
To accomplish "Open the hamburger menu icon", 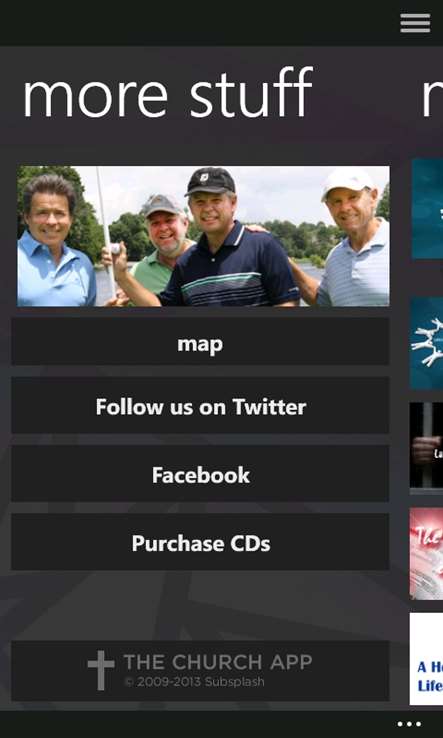I will pyautogui.click(x=415, y=23).
